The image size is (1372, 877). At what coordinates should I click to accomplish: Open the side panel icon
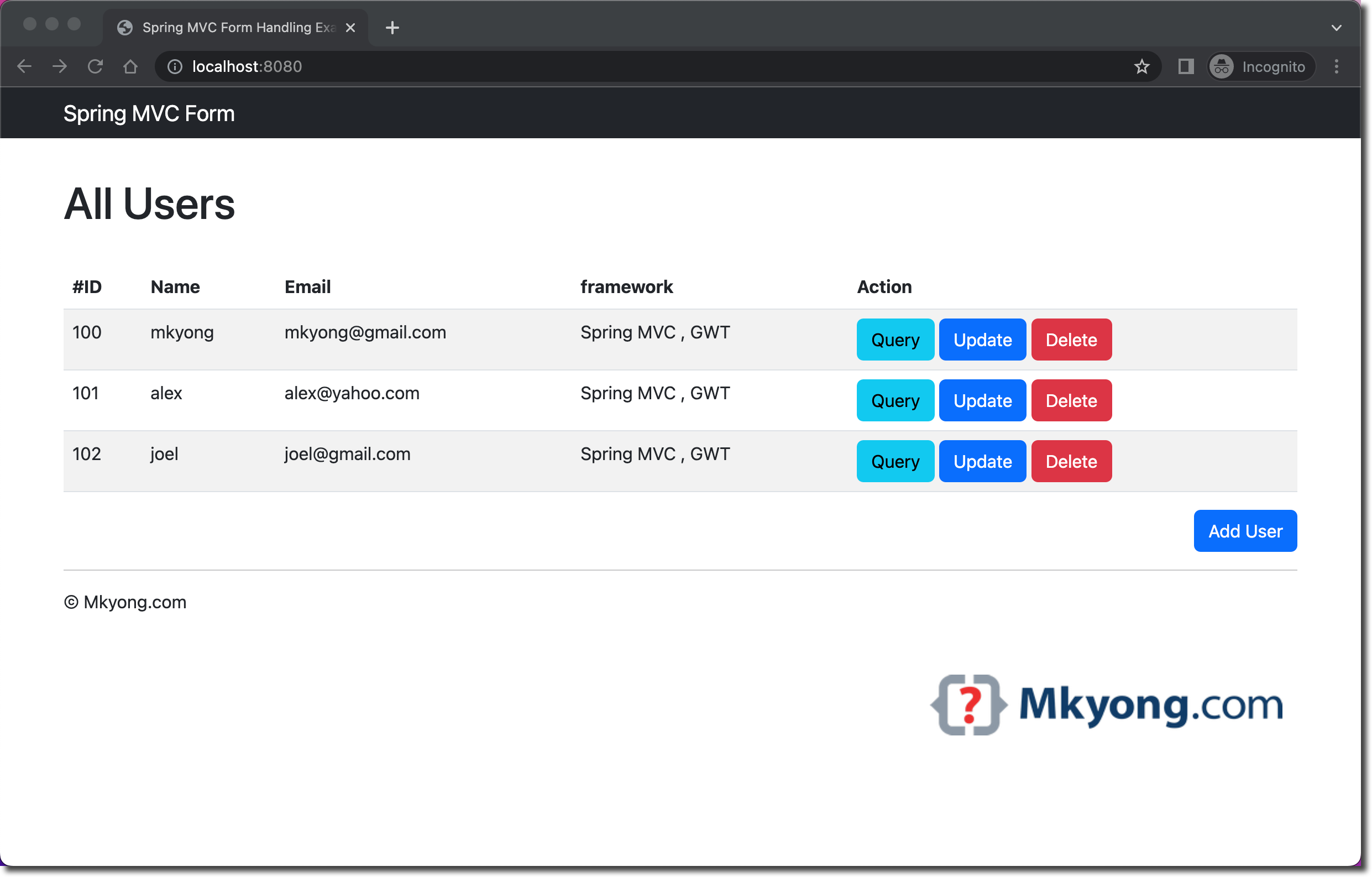coord(1186,66)
